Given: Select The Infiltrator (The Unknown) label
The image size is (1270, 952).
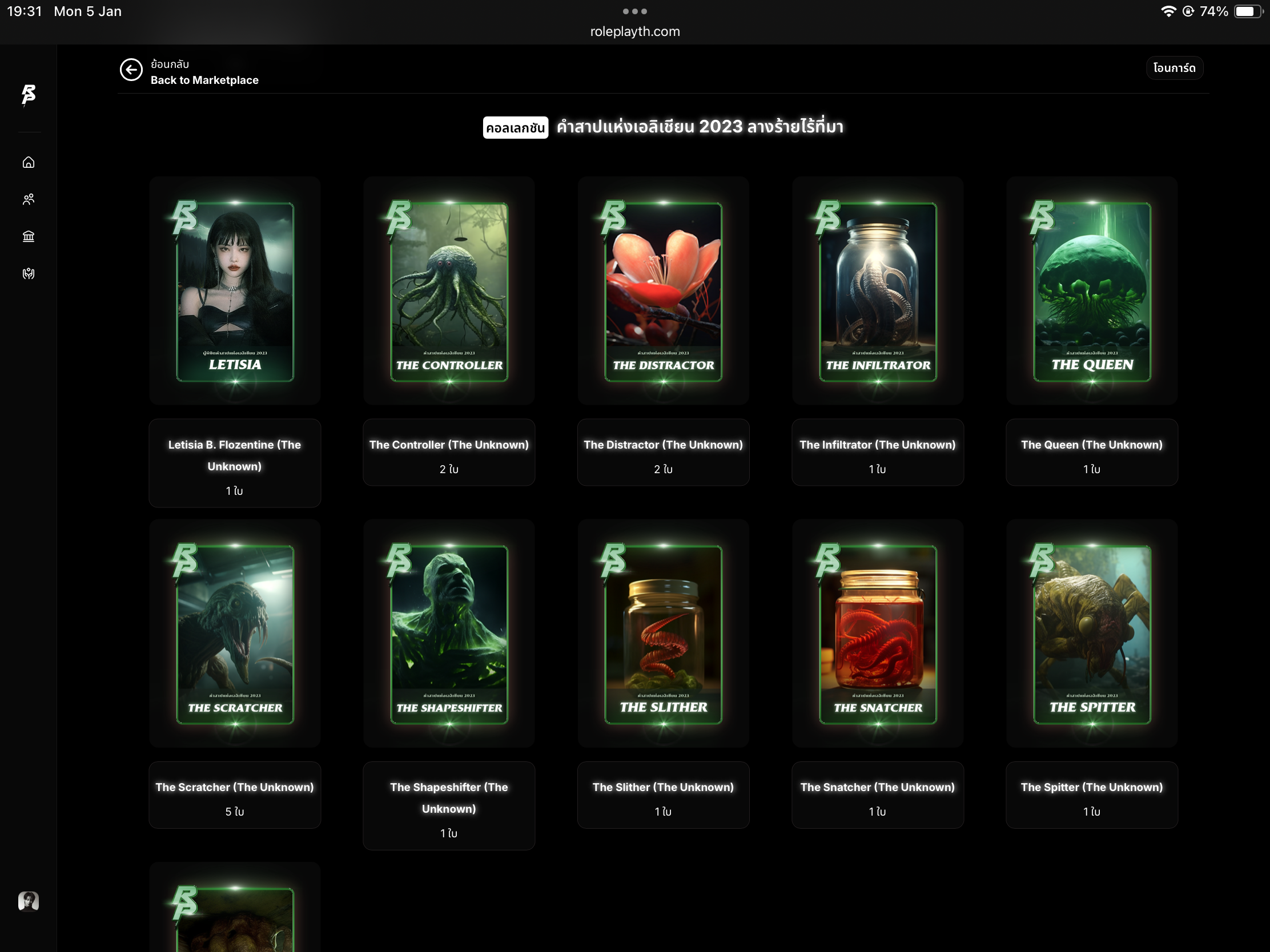Looking at the screenshot, I should [877, 445].
